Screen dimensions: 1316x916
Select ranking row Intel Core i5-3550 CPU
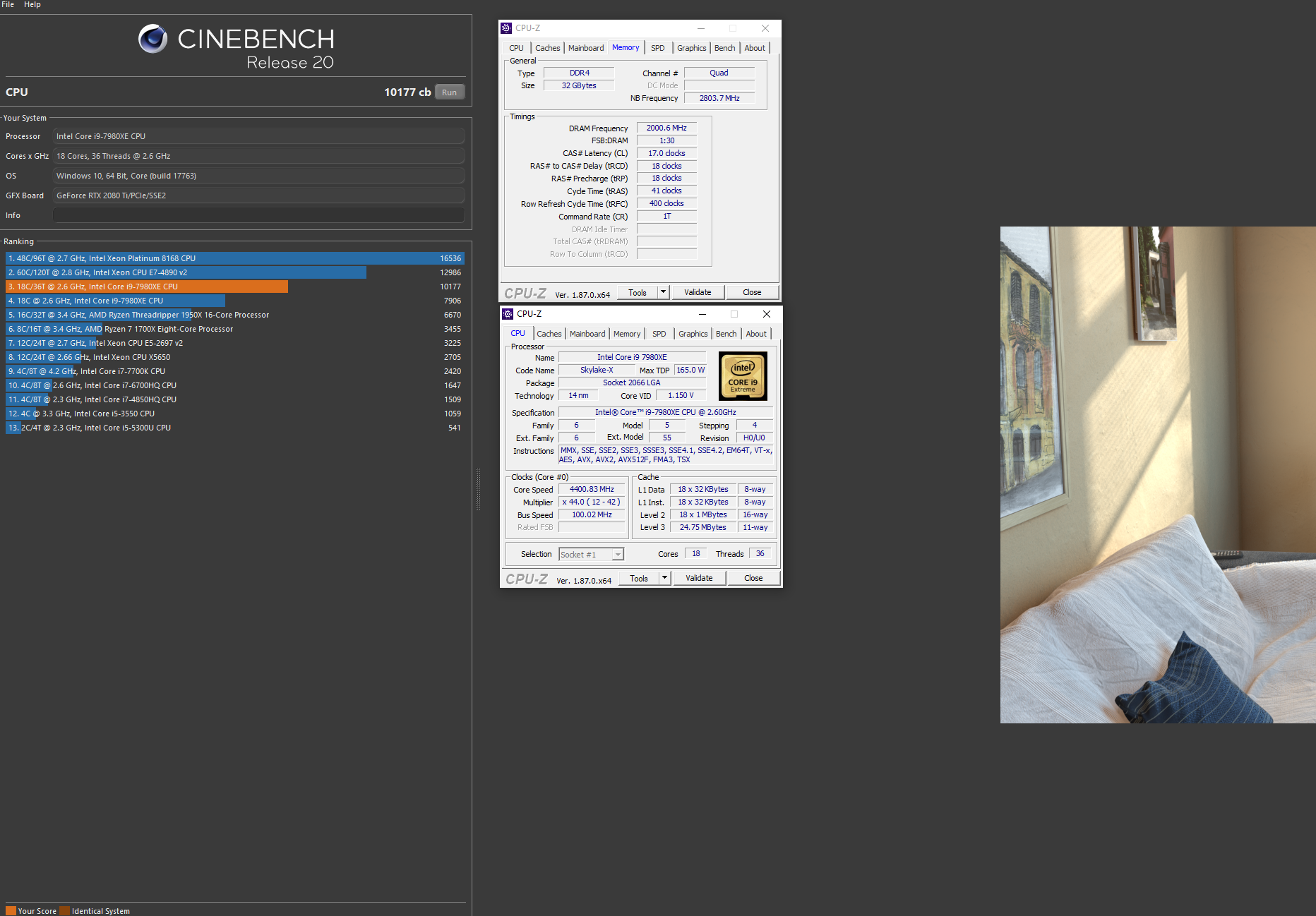(234, 414)
